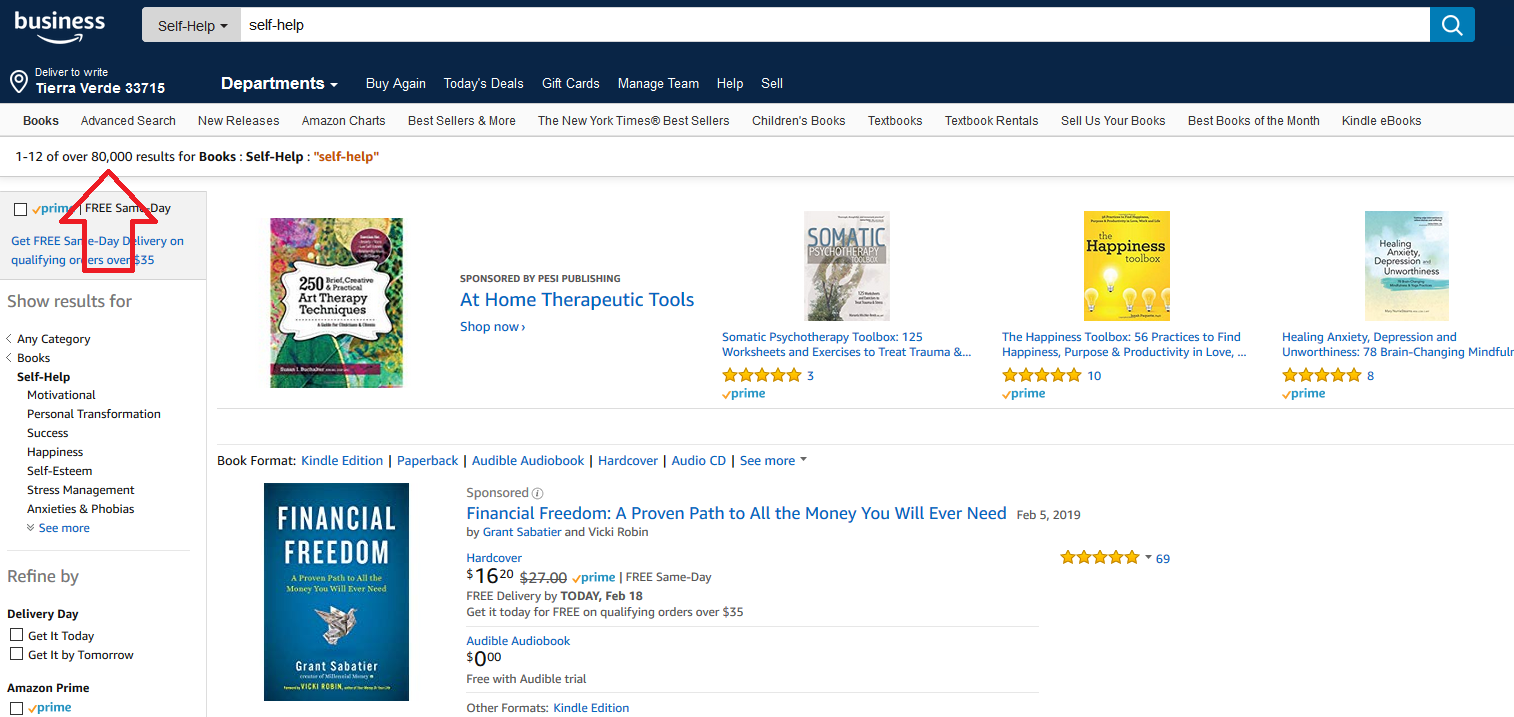
Task: Expand the Departments menu
Action: point(279,83)
